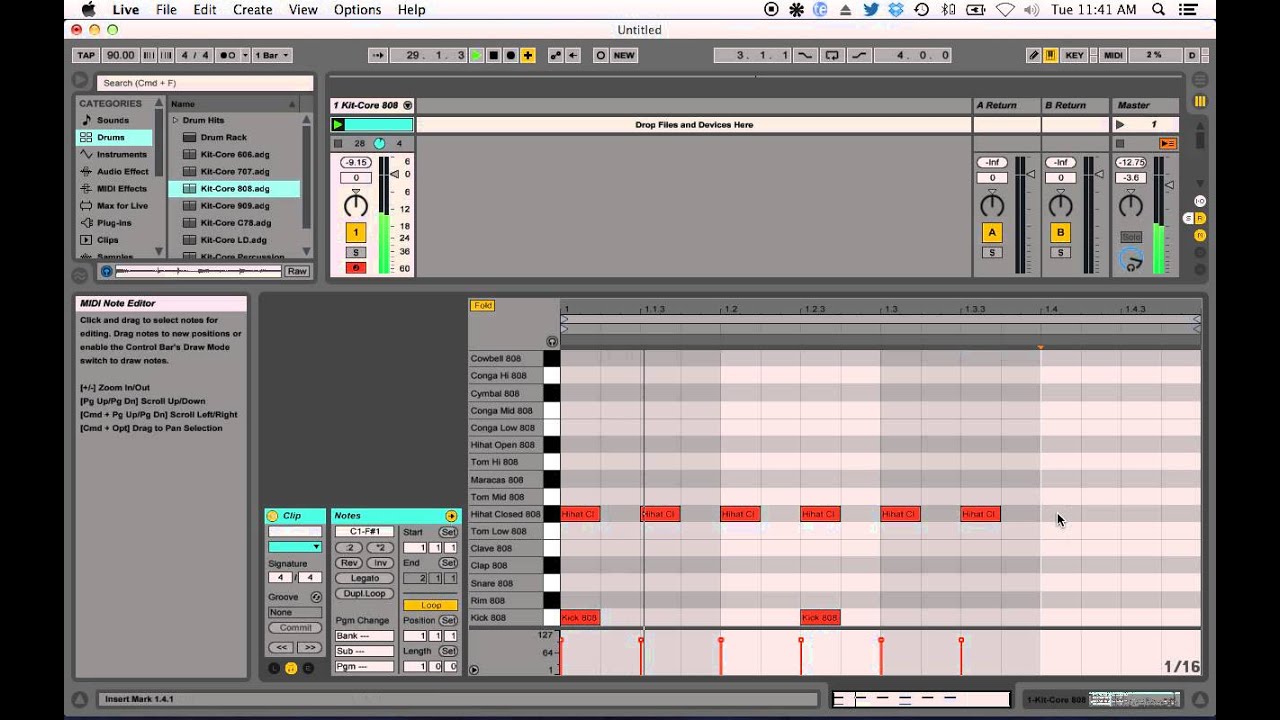Click the MIDI editor preview headphone icon
The width and height of the screenshot is (1280, 720).
(x=552, y=341)
